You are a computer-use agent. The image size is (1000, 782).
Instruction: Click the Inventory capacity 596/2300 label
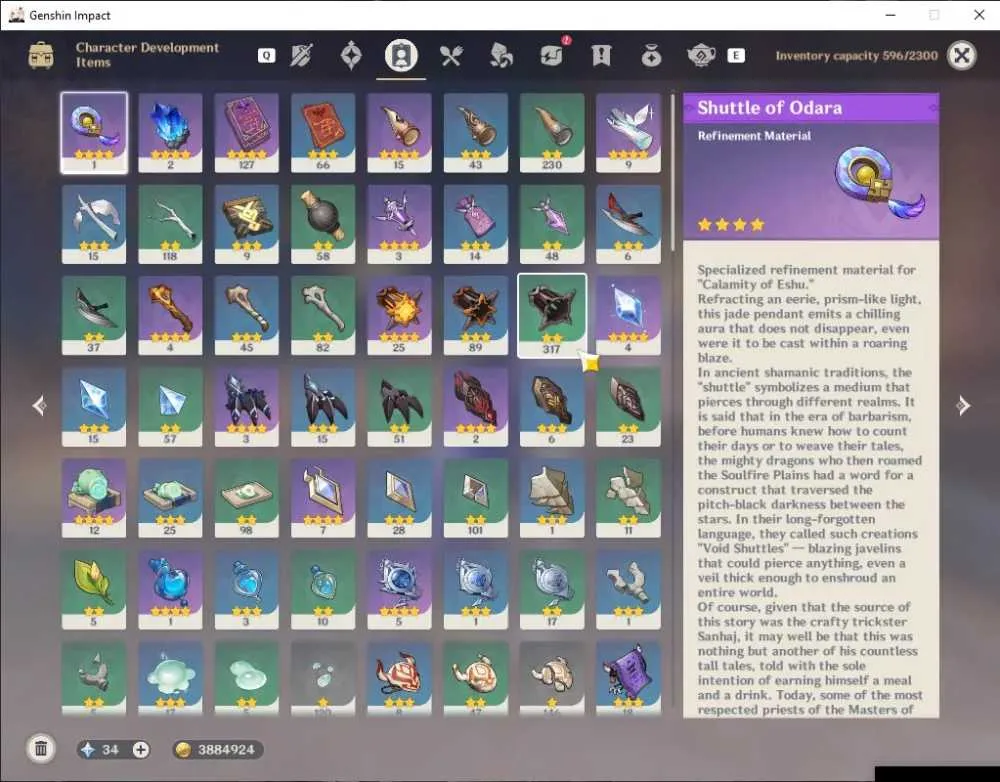click(857, 55)
